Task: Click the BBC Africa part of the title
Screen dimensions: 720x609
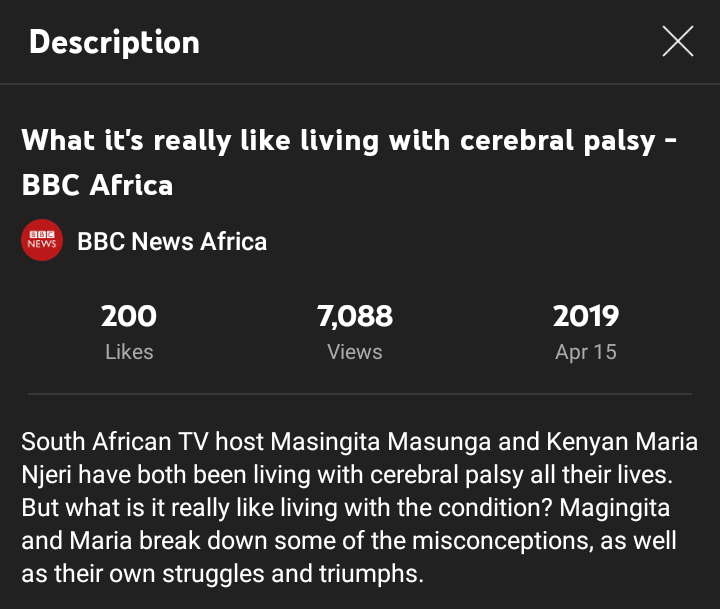Action: (97, 185)
